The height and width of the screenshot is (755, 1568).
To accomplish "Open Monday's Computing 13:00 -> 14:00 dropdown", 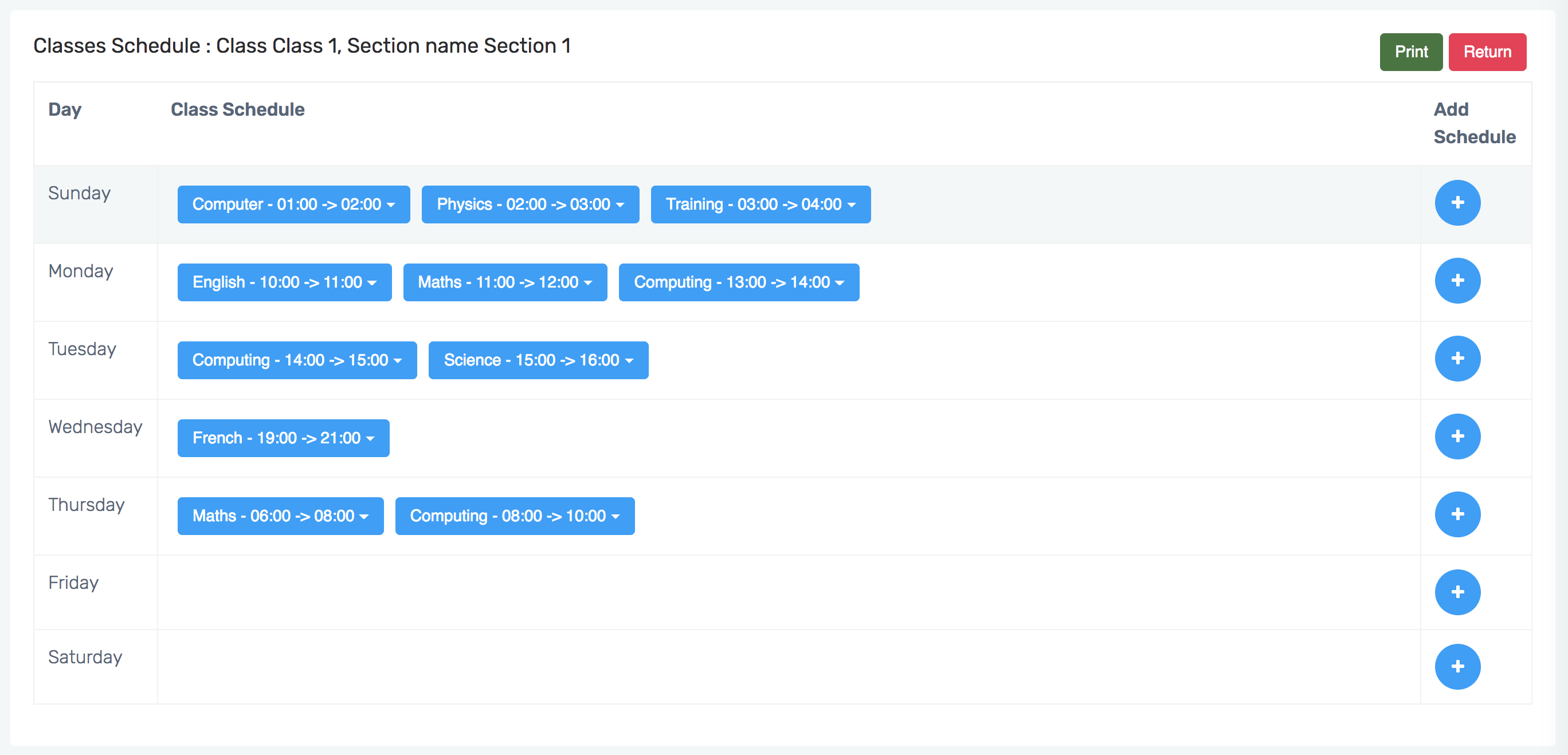I will tap(738, 282).
